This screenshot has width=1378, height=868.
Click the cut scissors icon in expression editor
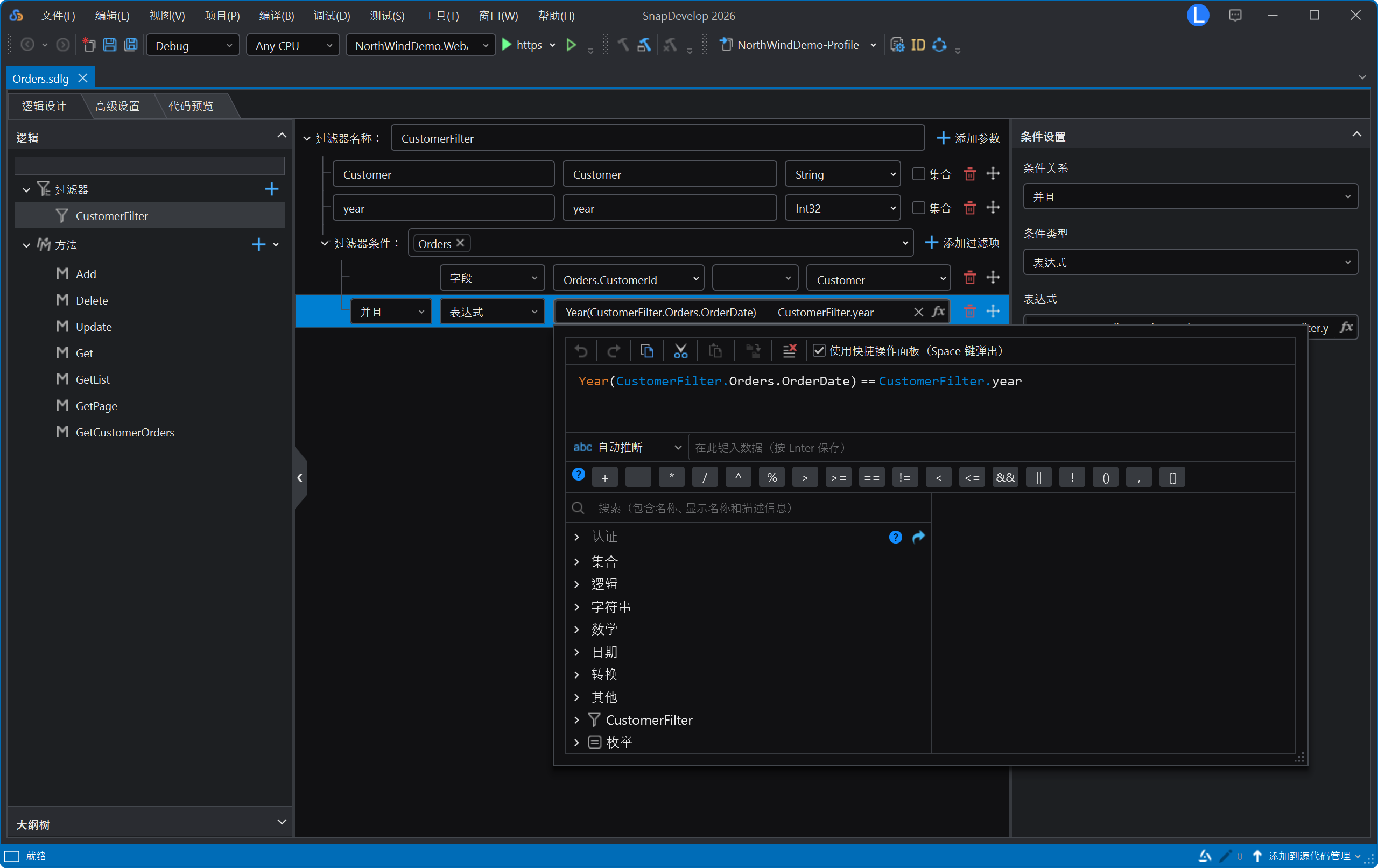(680, 351)
